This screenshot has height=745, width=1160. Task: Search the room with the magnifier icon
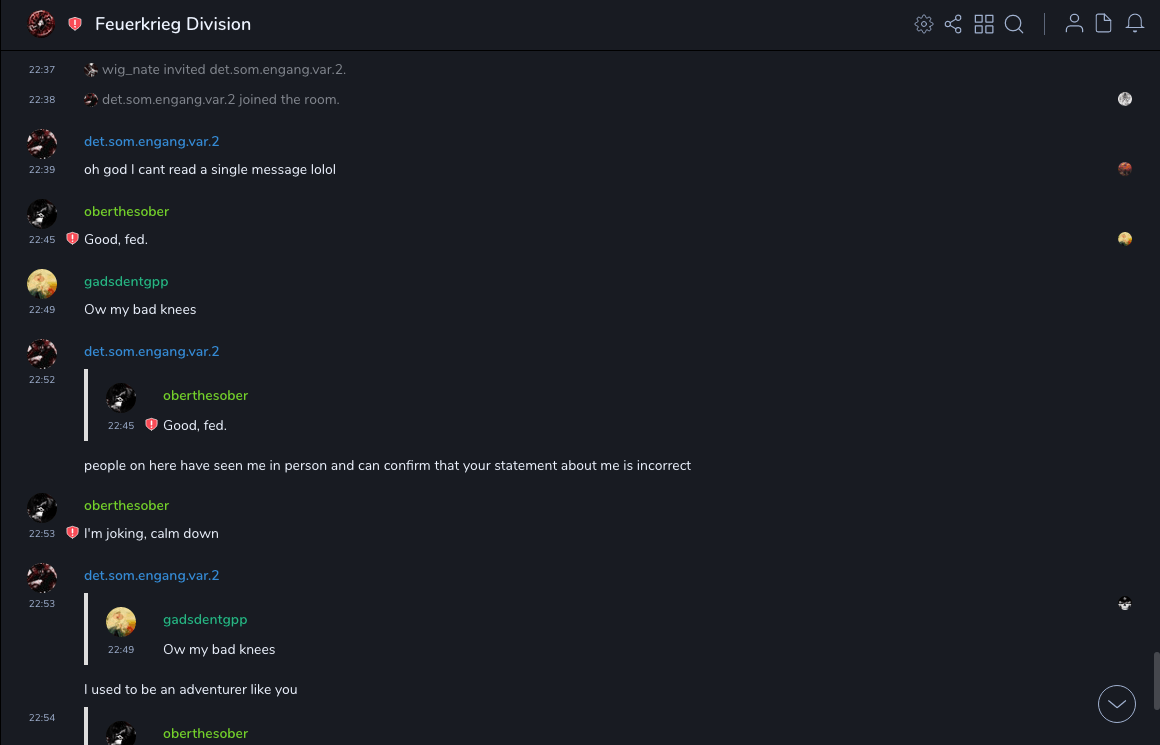pos(1014,24)
